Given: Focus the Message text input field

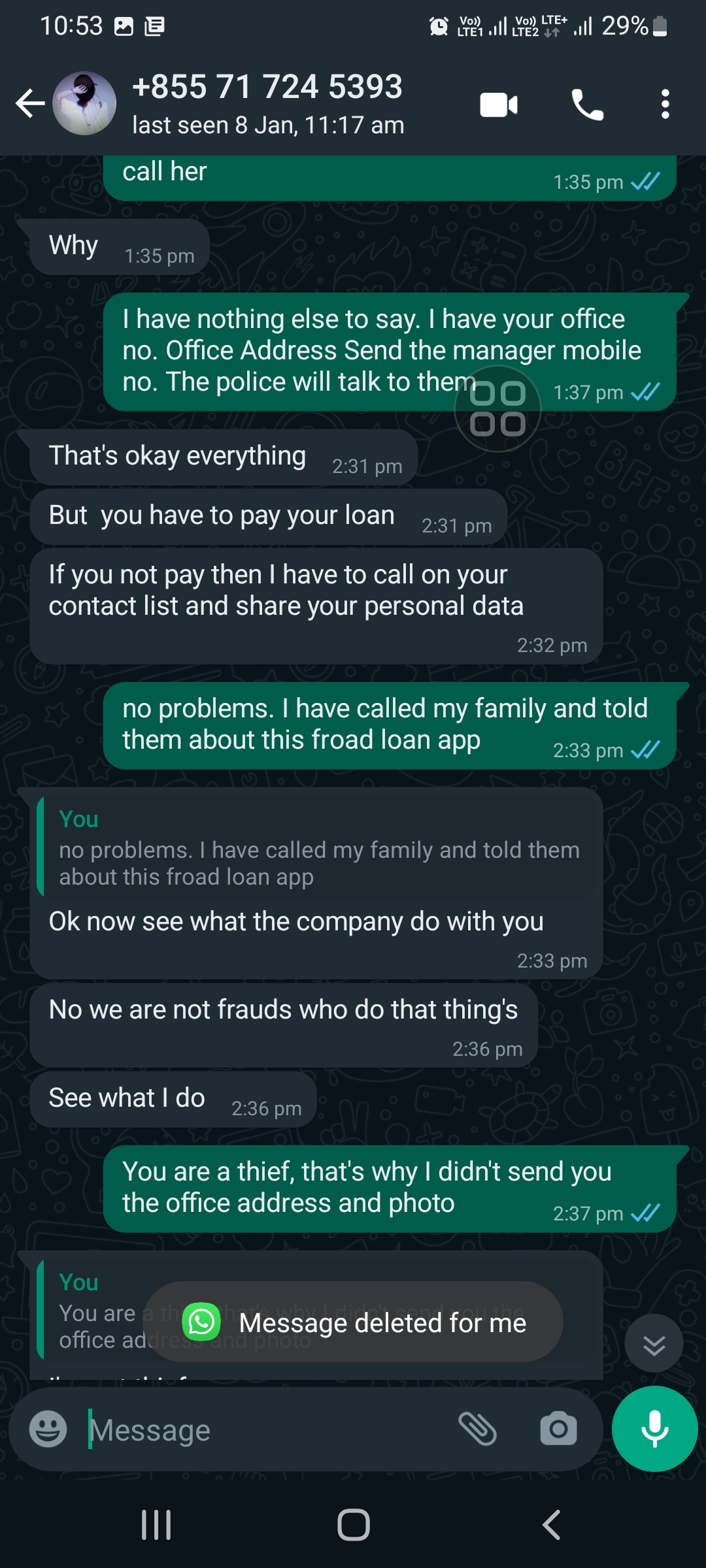Looking at the screenshot, I should click(261, 1430).
